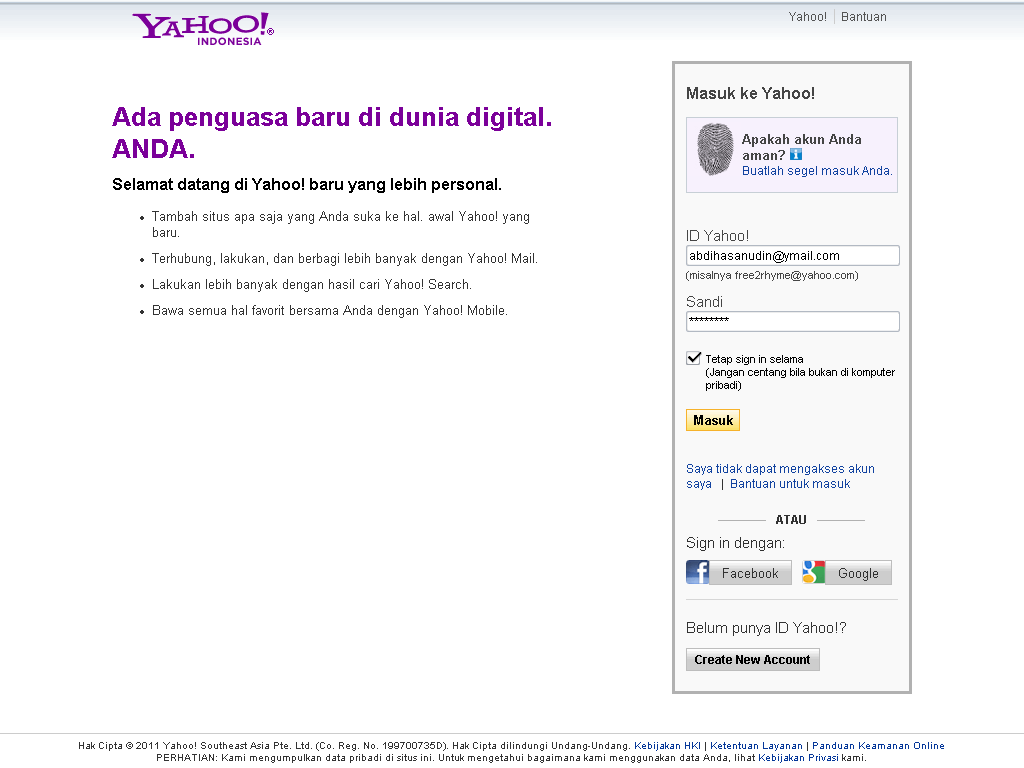This screenshot has width=1024, height=768.
Task: Click "Selamat datang di Yahoo! baru" subheading
Action: click(307, 185)
